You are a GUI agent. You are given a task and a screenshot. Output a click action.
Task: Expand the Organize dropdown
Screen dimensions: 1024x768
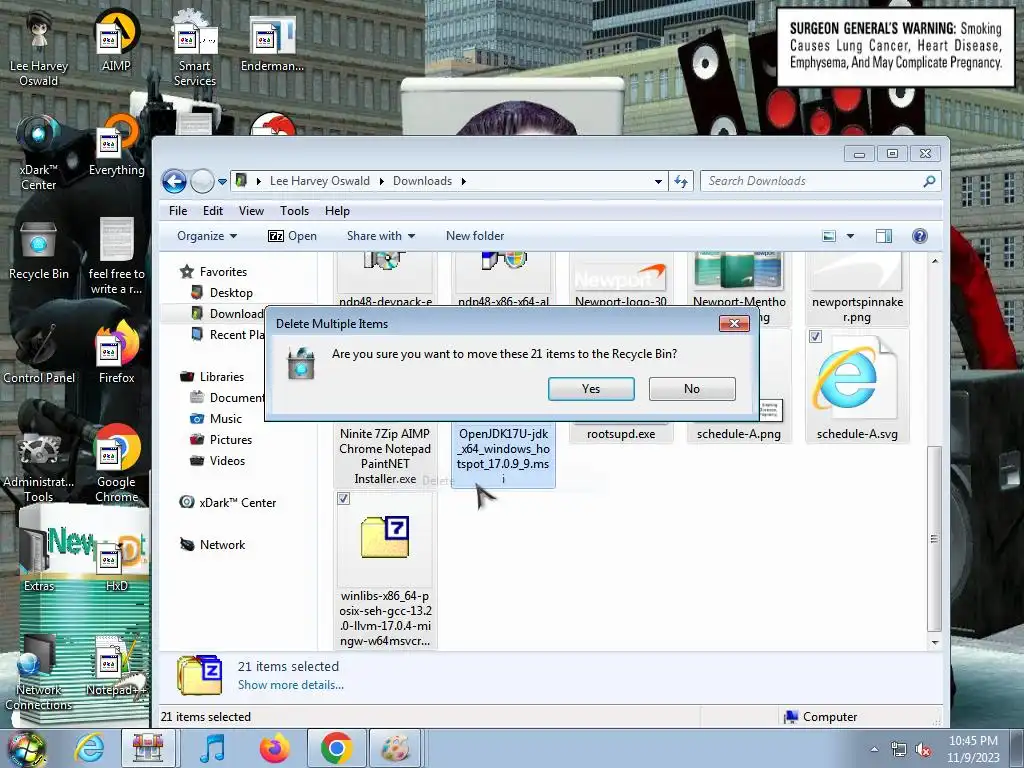(206, 236)
